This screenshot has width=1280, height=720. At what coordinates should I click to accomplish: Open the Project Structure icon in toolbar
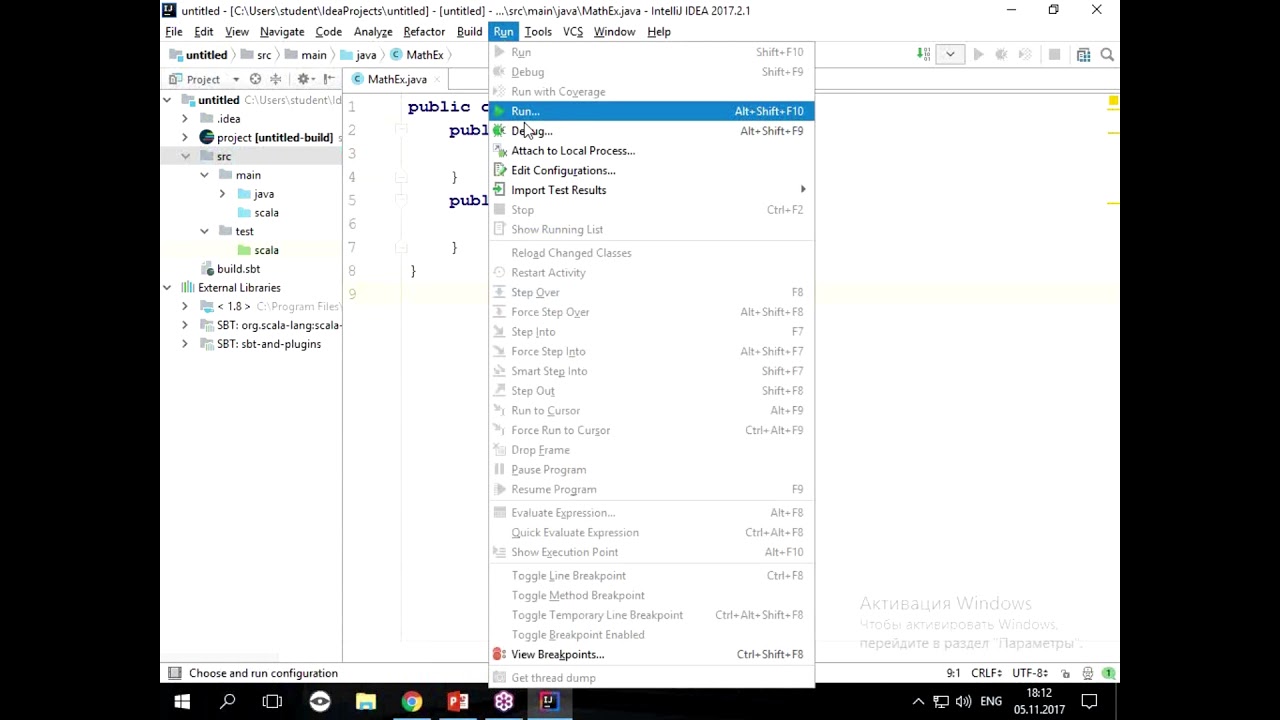coord(1083,55)
